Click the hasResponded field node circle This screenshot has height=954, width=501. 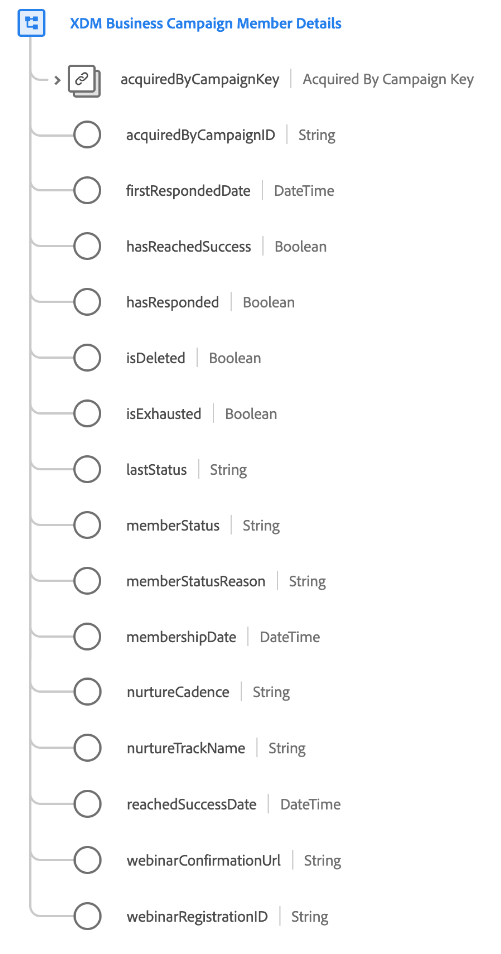coord(87,302)
